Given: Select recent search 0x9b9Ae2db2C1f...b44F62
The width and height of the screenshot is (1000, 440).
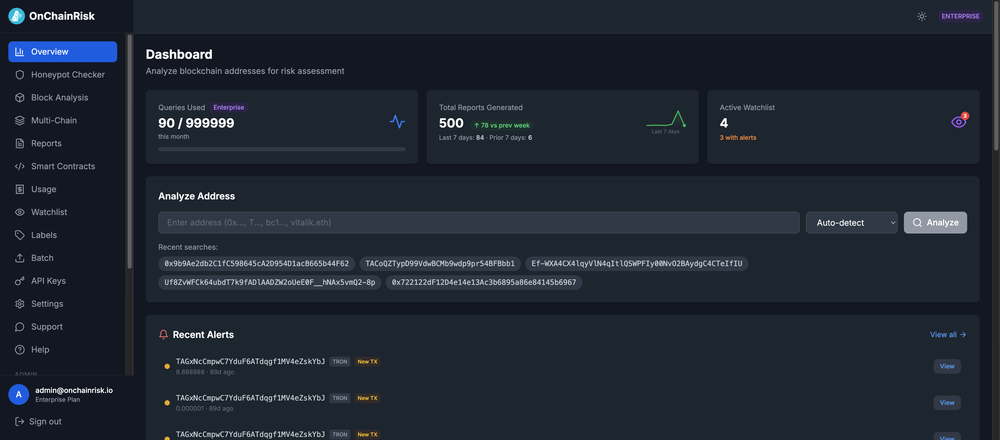Looking at the screenshot, I should 256,263.
